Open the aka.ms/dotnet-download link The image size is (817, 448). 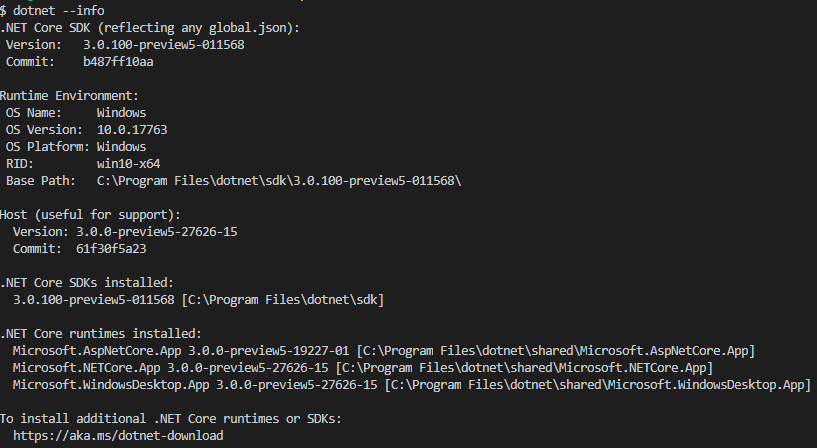pyautogui.click(x=118, y=435)
